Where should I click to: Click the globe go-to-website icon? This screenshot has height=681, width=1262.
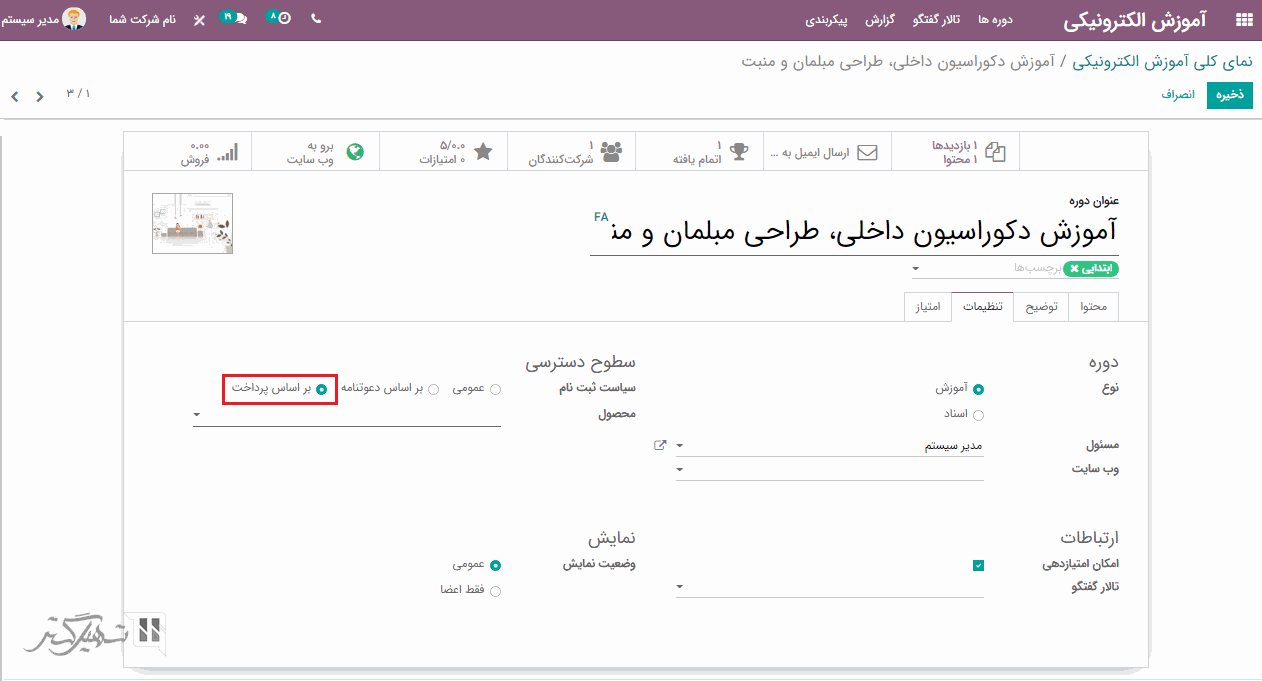point(354,152)
